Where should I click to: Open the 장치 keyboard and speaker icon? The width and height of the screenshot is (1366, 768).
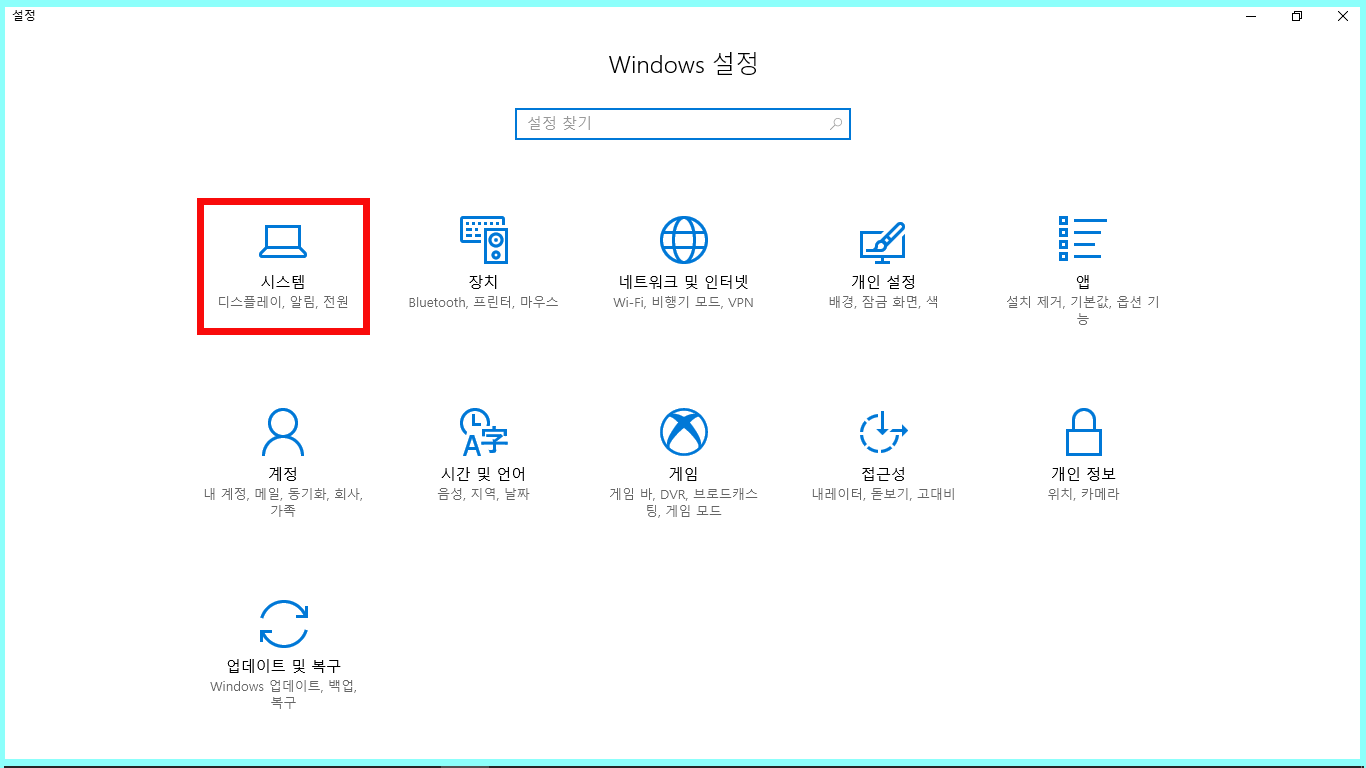pos(483,240)
